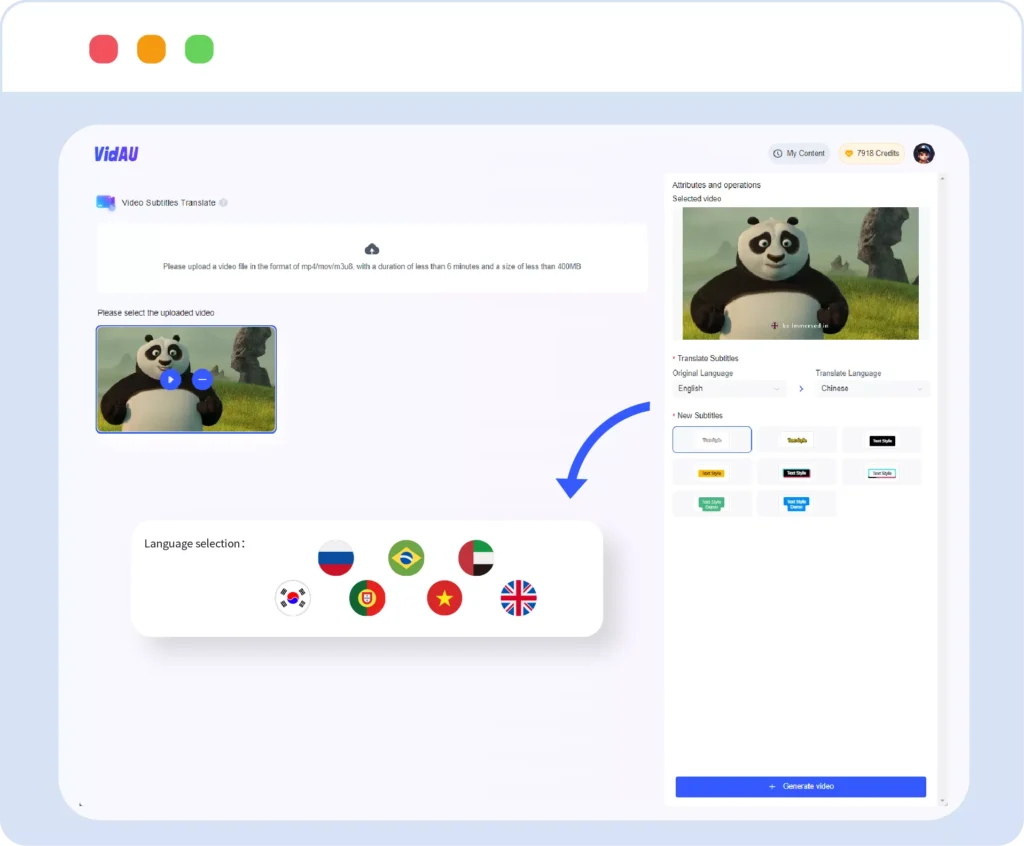Click the Please select the uploaded video label
The height and width of the screenshot is (846, 1024).
pos(155,313)
